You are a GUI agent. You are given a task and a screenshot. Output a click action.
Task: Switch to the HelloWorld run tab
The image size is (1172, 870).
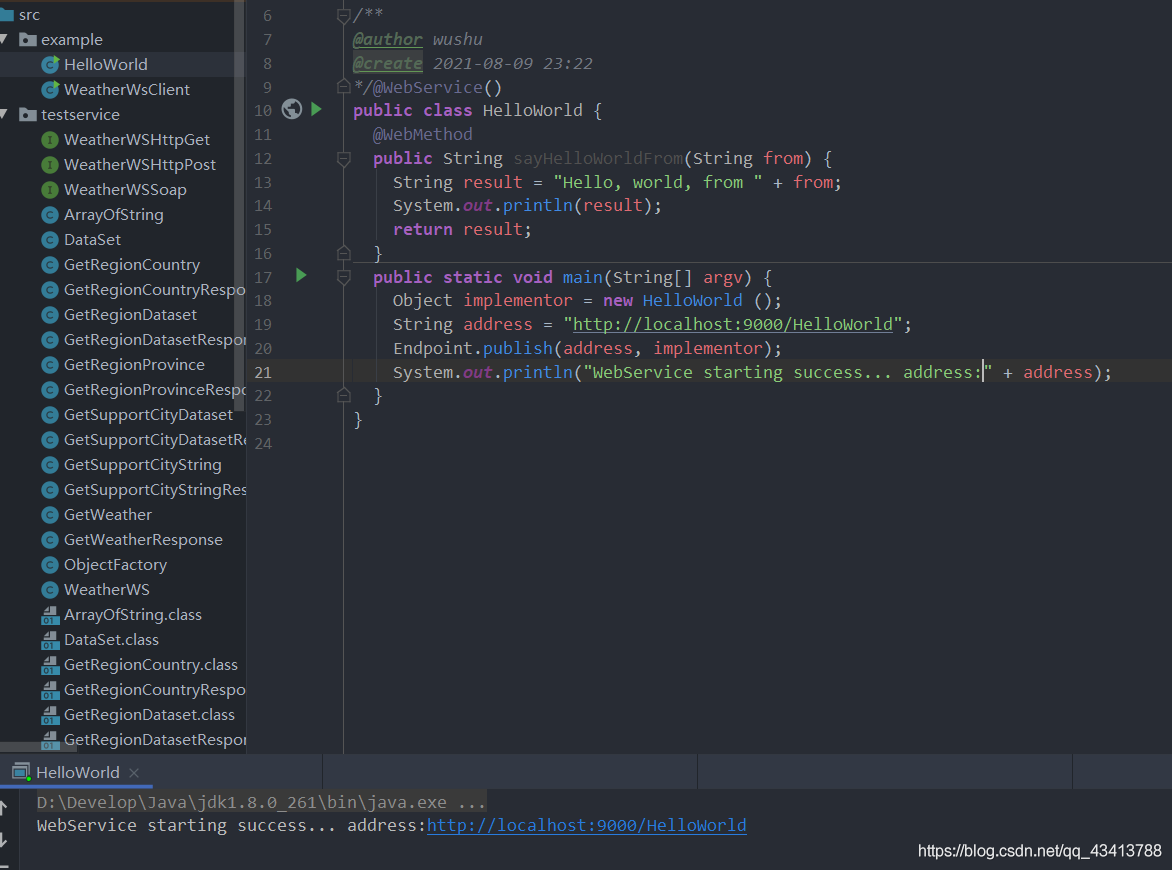point(77,772)
